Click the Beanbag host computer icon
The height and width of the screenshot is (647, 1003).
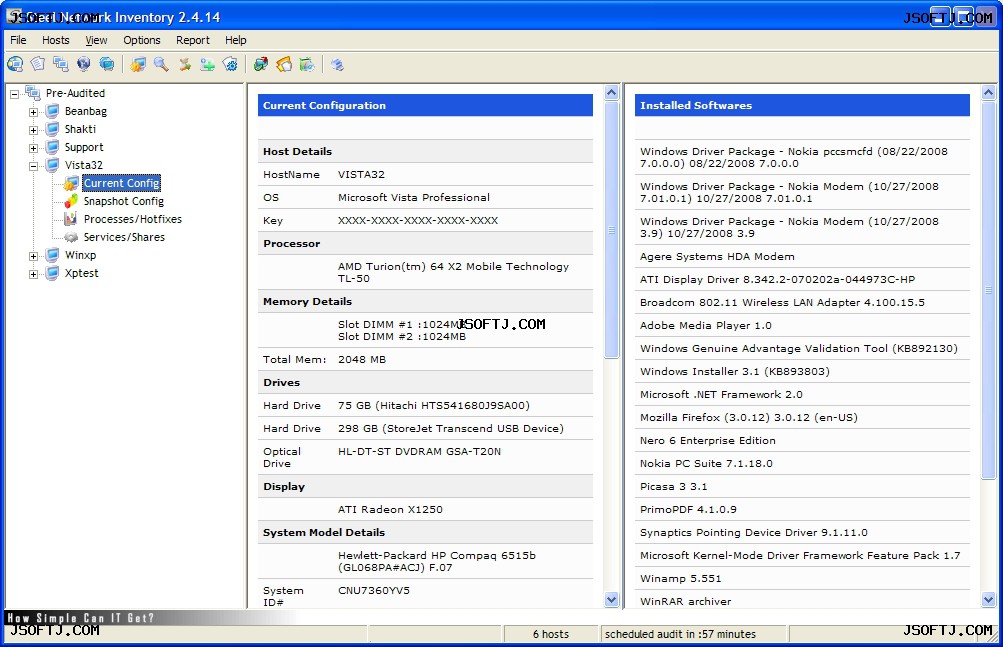pos(52,111)
